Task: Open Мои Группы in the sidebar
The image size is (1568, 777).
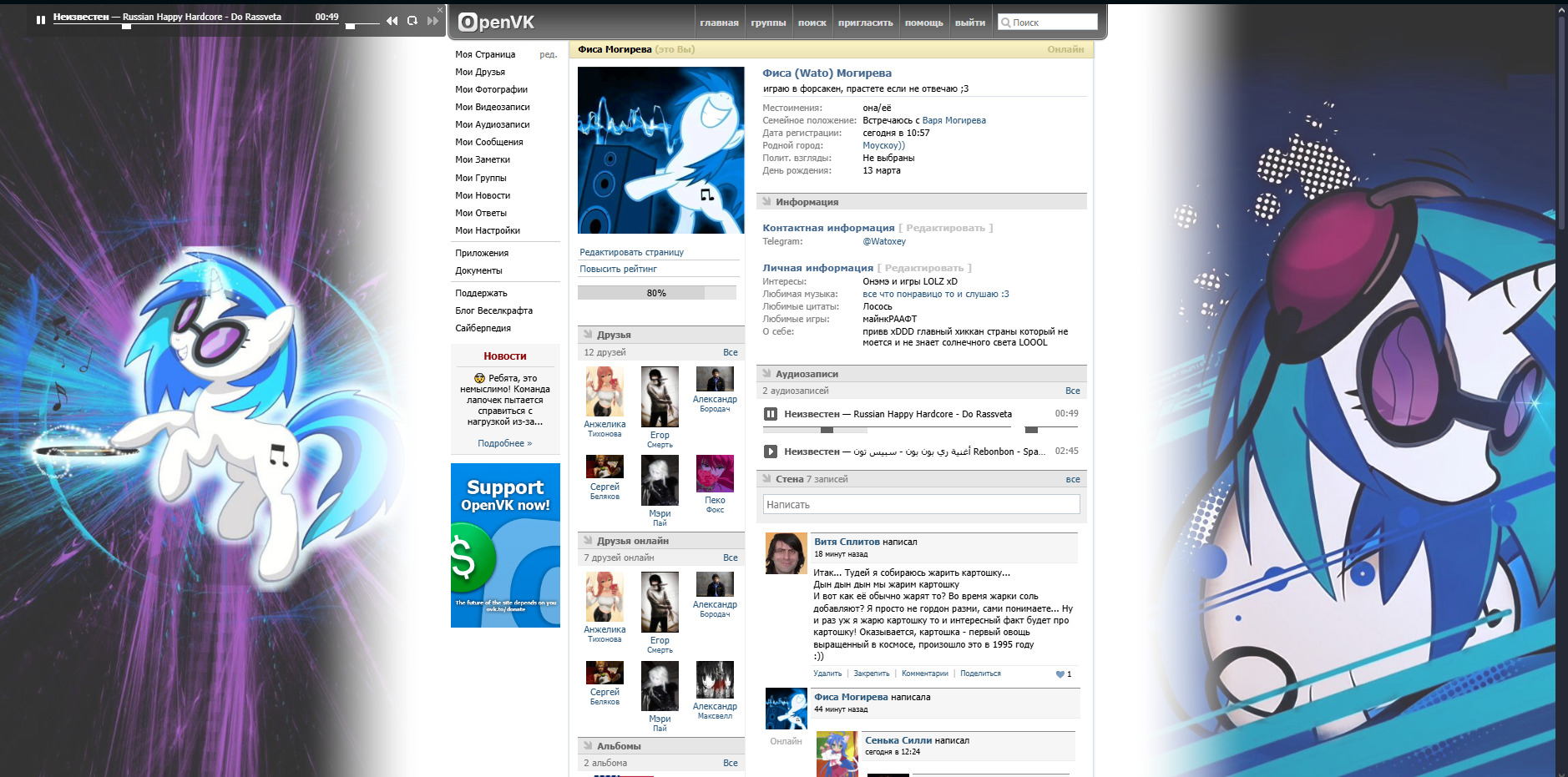Action: coord(481,178)
